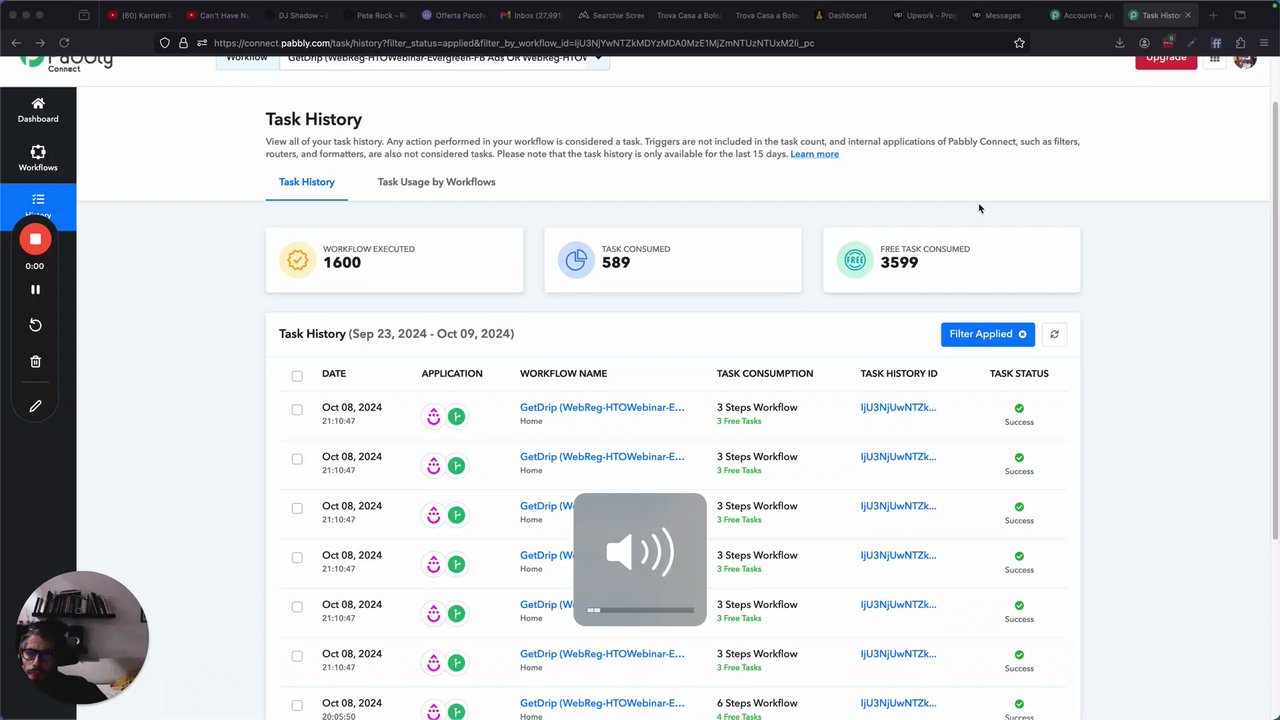The image size is (1280, 720).
Task: Open the apps grid beside Upgrade
Action: click(1214, 59)
